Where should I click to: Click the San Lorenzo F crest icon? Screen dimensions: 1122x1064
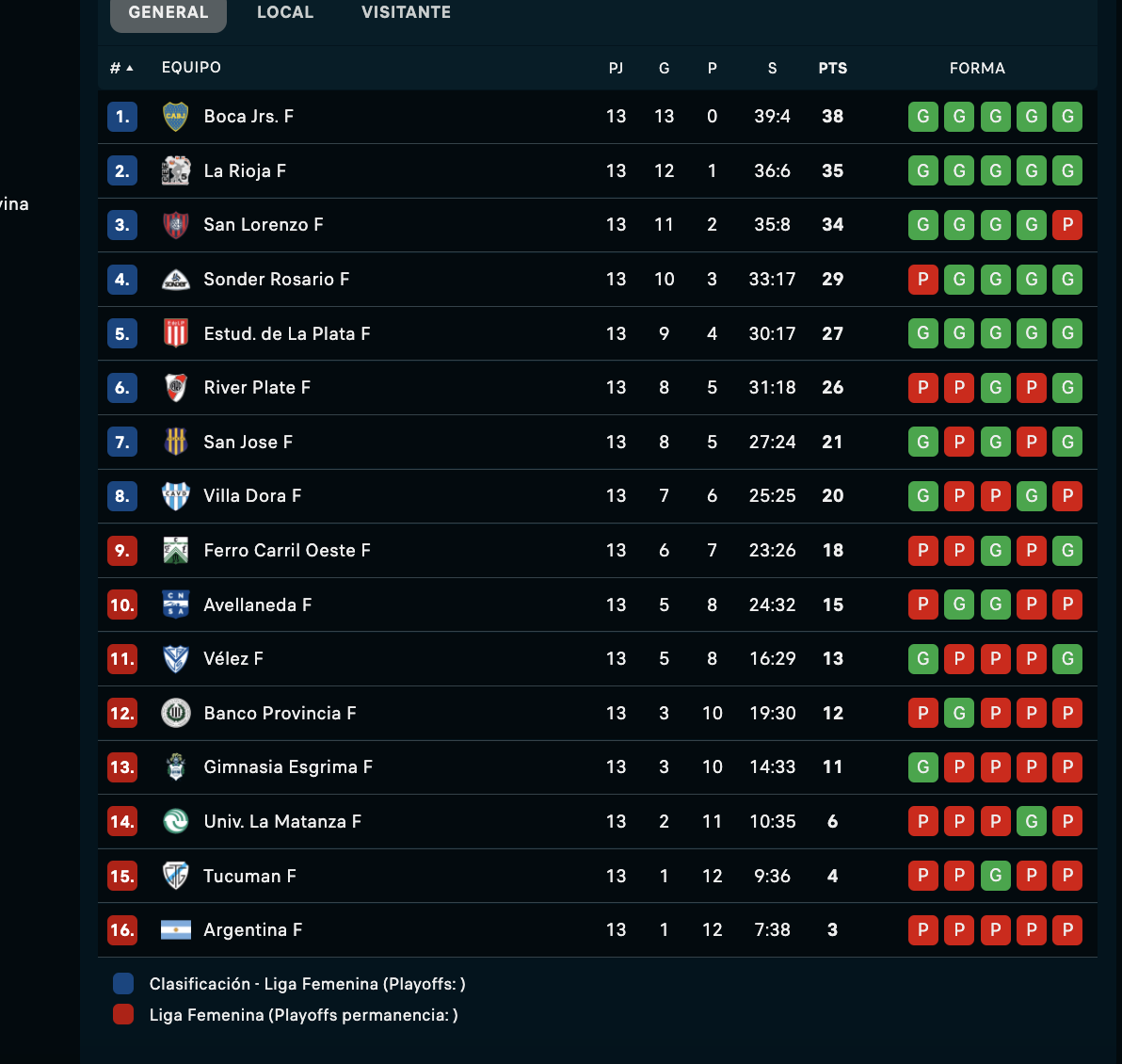176,225
